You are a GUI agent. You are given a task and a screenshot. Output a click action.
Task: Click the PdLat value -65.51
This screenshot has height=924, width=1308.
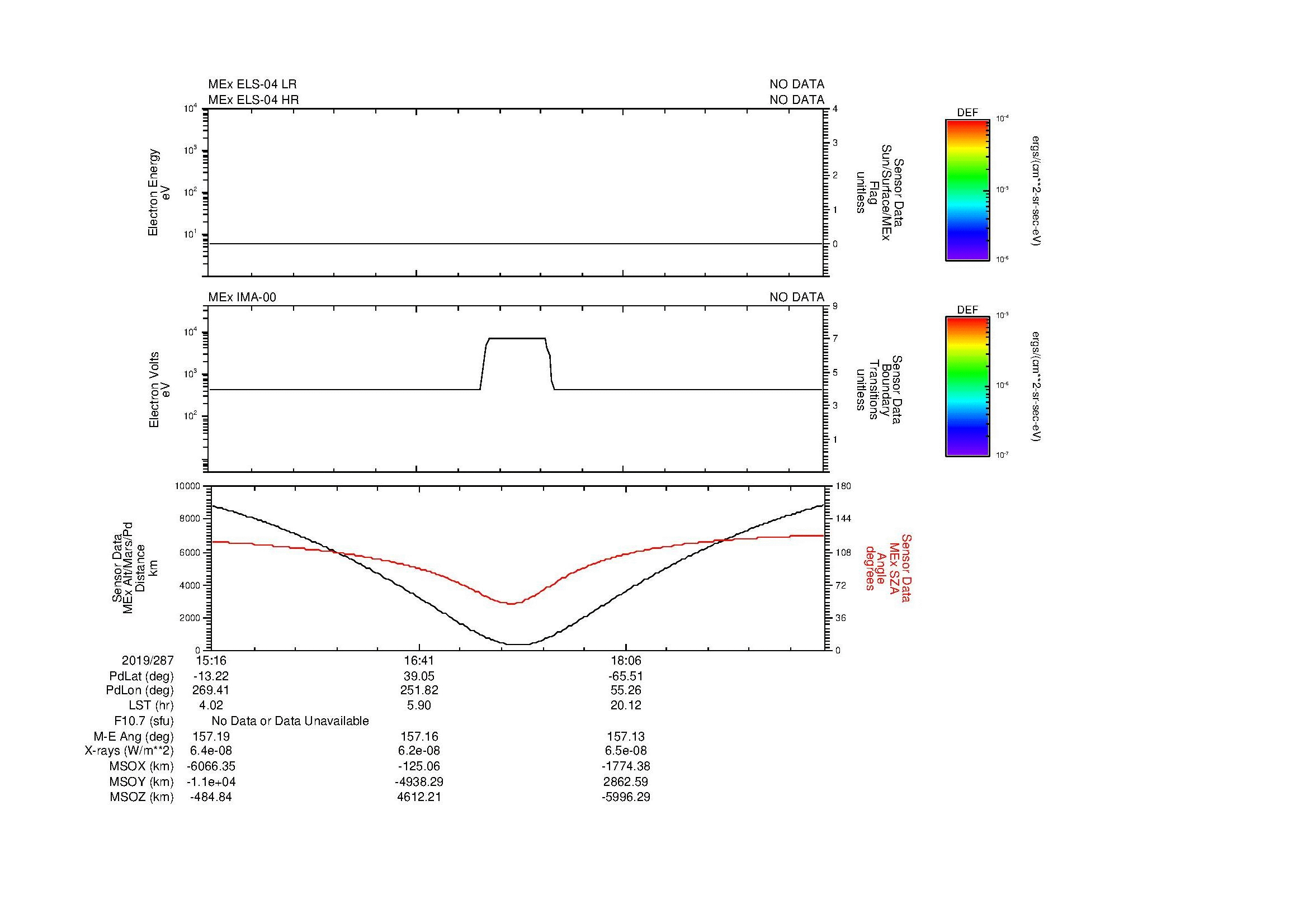click(626, 676)
